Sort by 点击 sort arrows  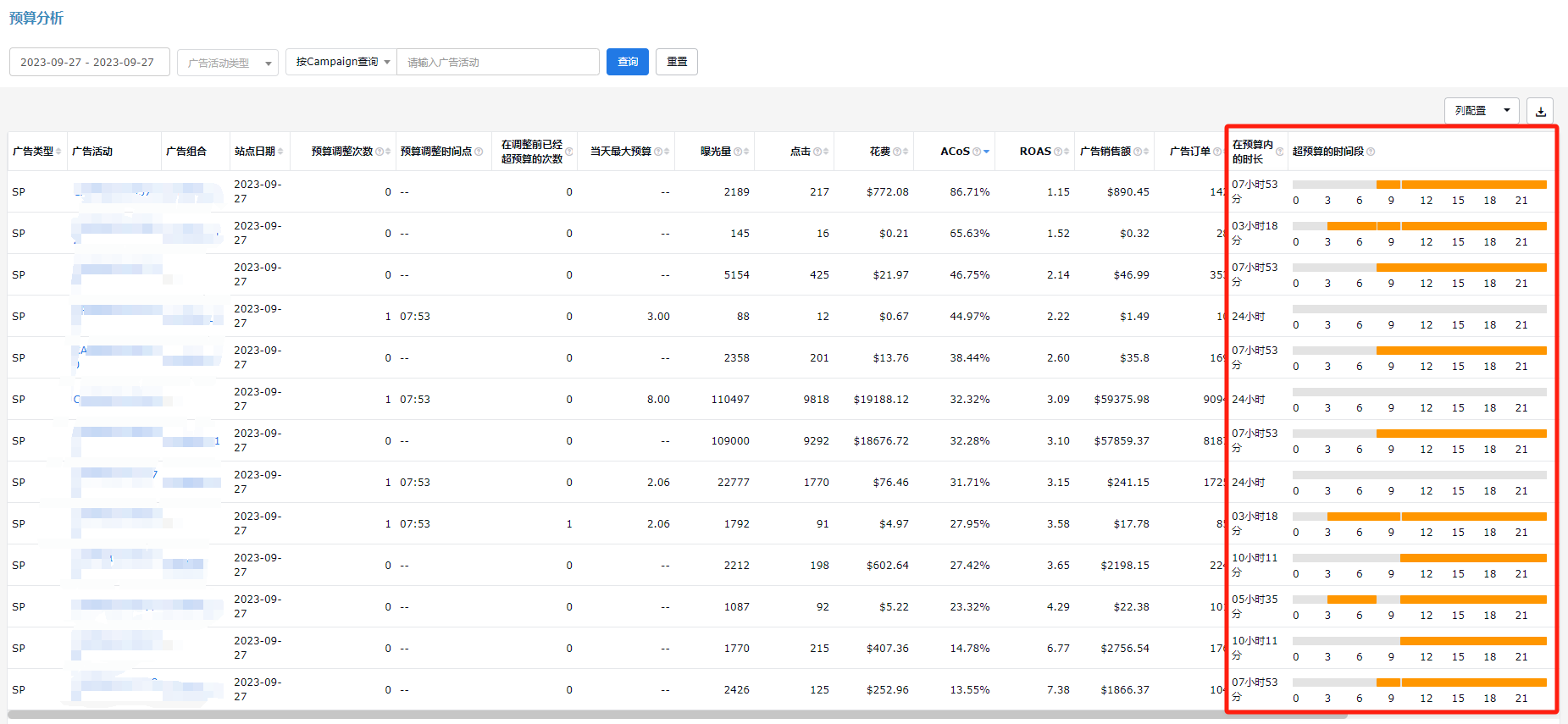click(826, 152)
